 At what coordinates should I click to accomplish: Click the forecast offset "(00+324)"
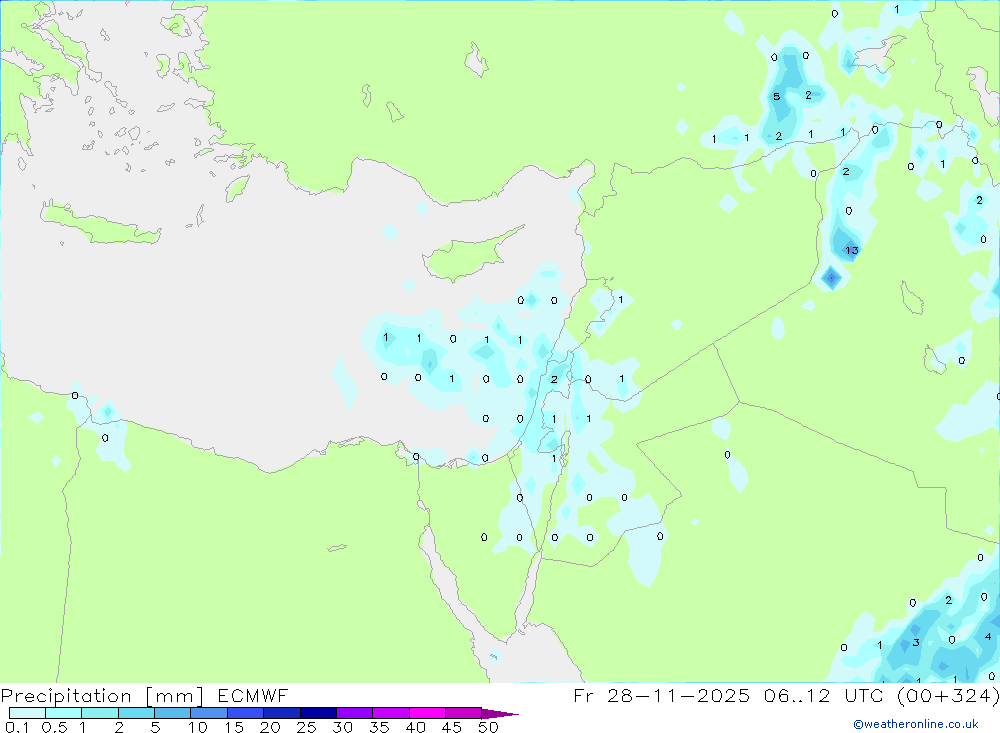(x=948, y=695)
